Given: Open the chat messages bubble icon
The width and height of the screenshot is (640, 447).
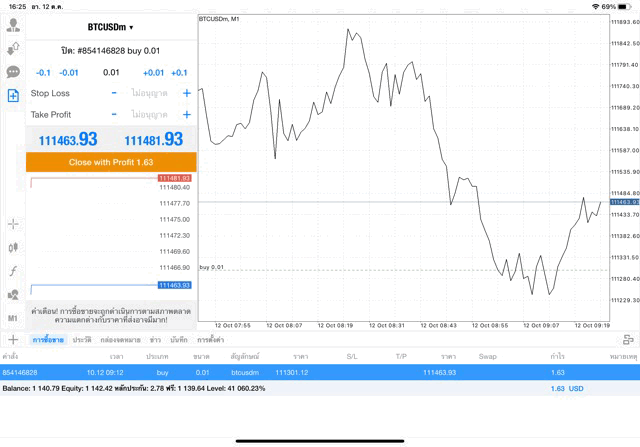Looking at the screenshot, I should click(x=13, y=72).
